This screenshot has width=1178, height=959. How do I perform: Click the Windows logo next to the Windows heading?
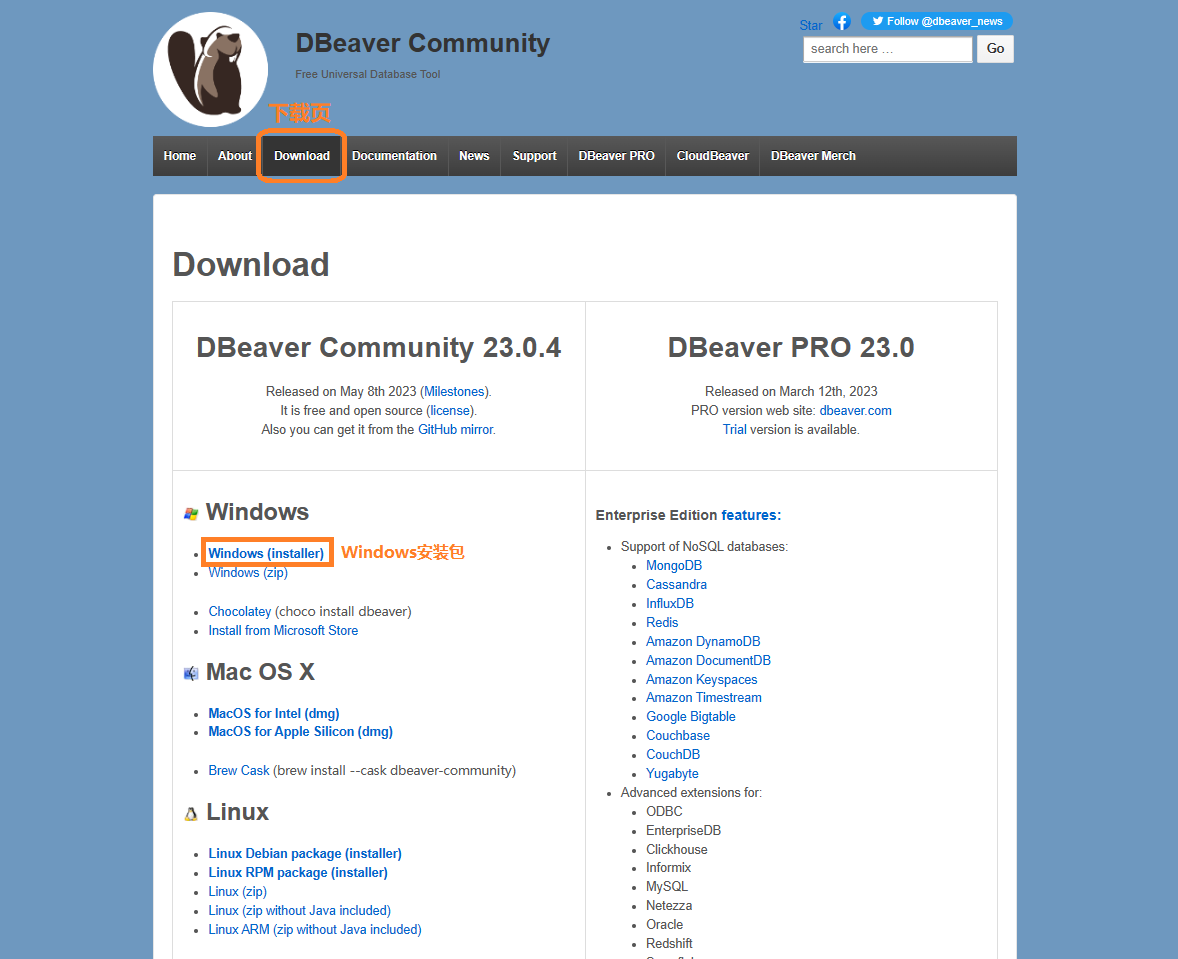190,512
